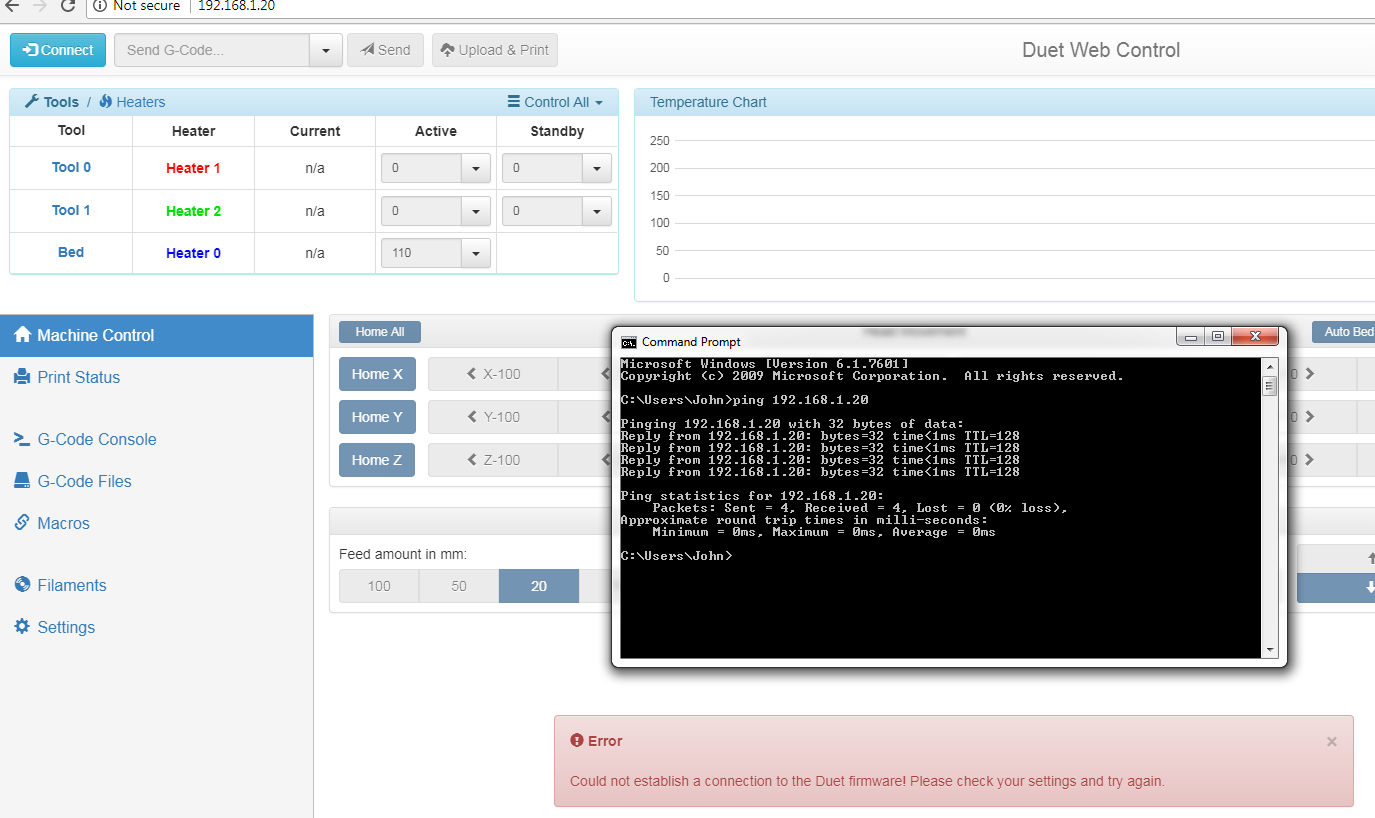This screenshot has height=818, width=1375.
Task: Open the Send G-Code history dropdown arrow
Action: [326, 50]
